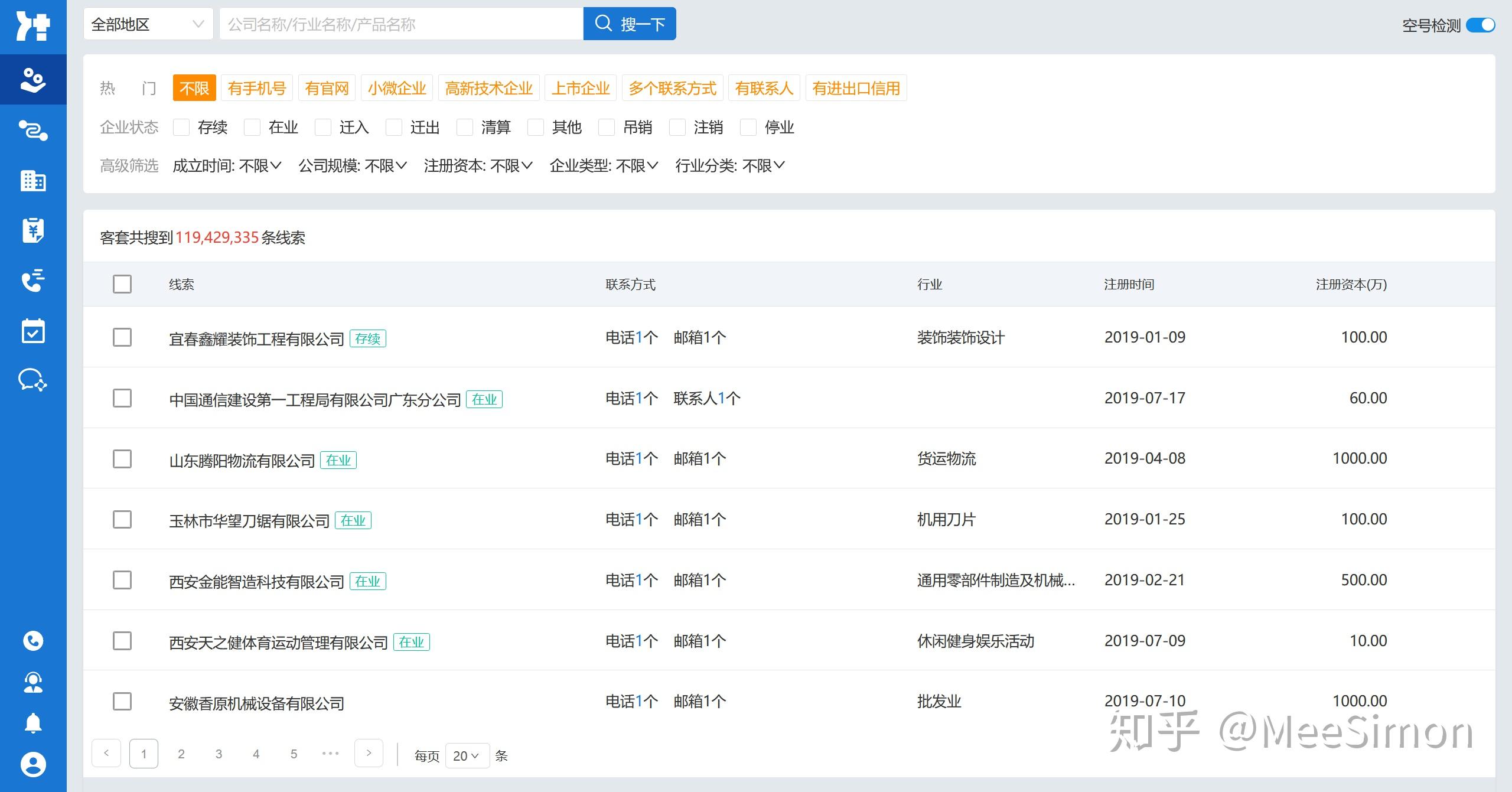Select the 有官网 filter tag

[327, 88]
